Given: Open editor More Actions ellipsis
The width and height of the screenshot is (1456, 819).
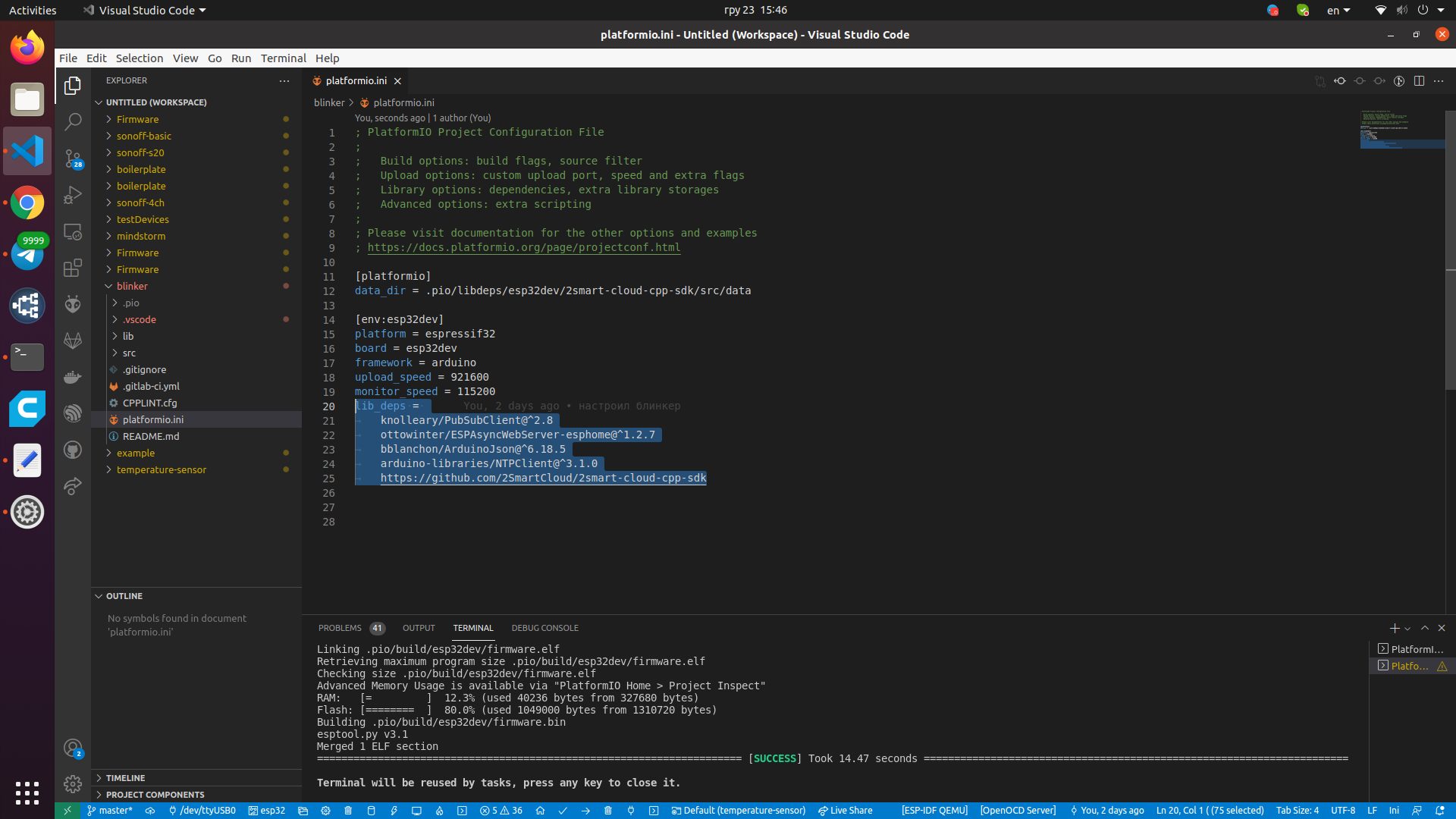Looking at the screenshot, I should (x=1439, y=80).
